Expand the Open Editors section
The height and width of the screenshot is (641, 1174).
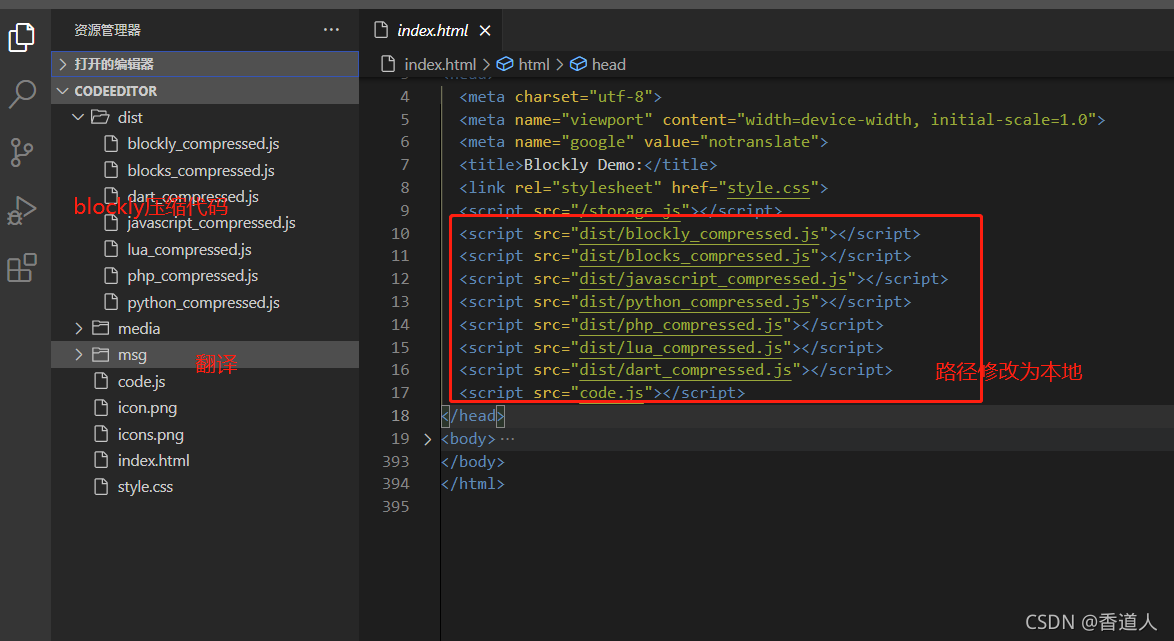coord(204,64)
